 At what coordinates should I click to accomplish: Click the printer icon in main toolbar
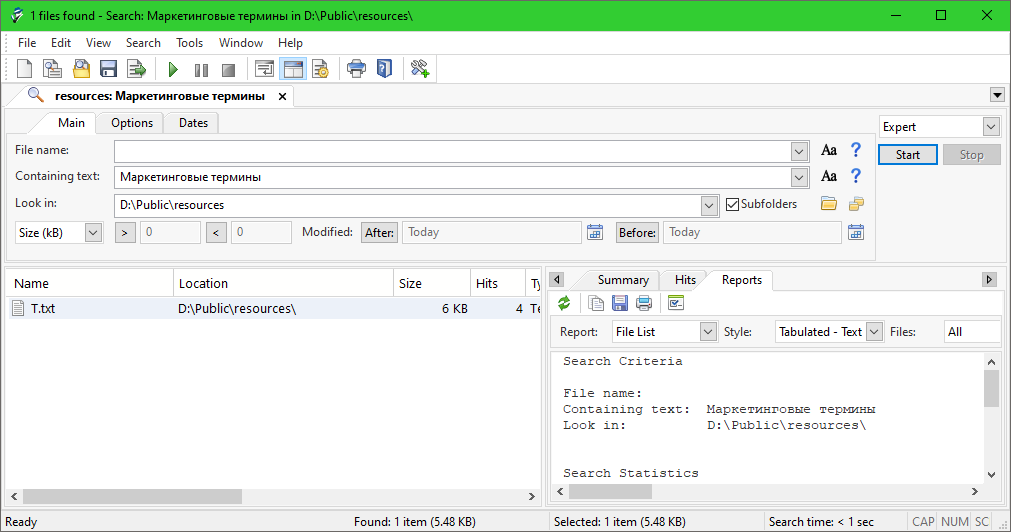(356, 69)
